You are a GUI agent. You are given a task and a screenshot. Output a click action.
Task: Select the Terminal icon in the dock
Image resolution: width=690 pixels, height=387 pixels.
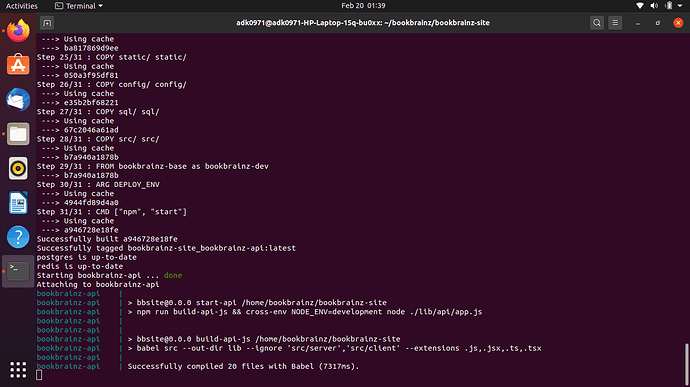click(x=18, y=271)
